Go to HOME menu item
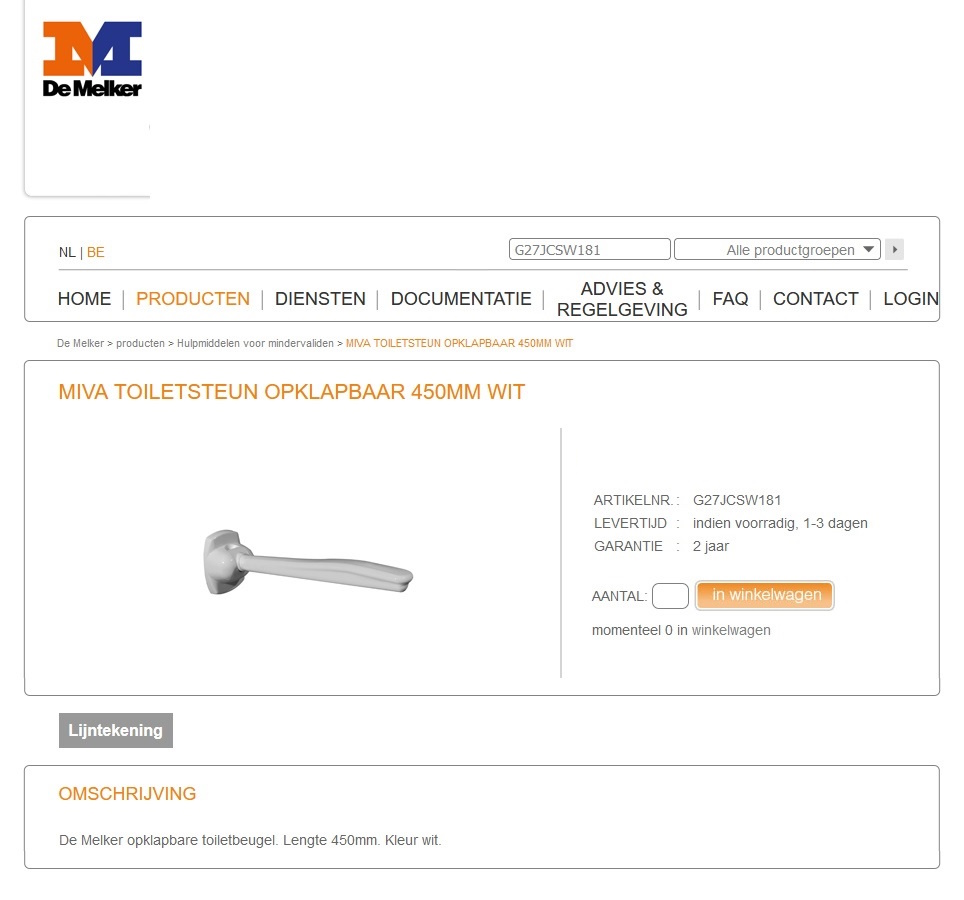Viewport: 964px width, 900px height. point(84,299)
